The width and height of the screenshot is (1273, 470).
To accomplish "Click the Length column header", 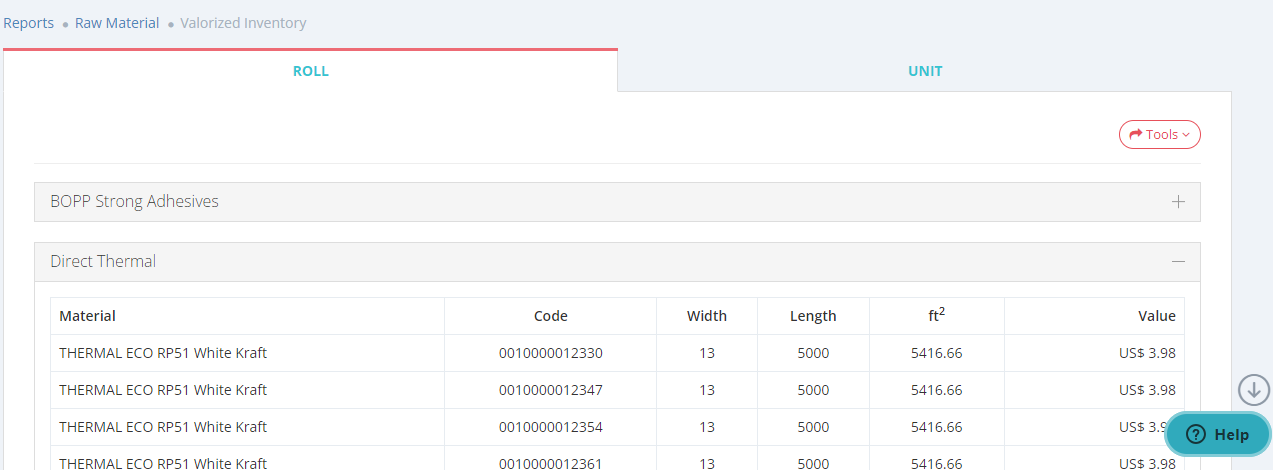I will point(812,316).
